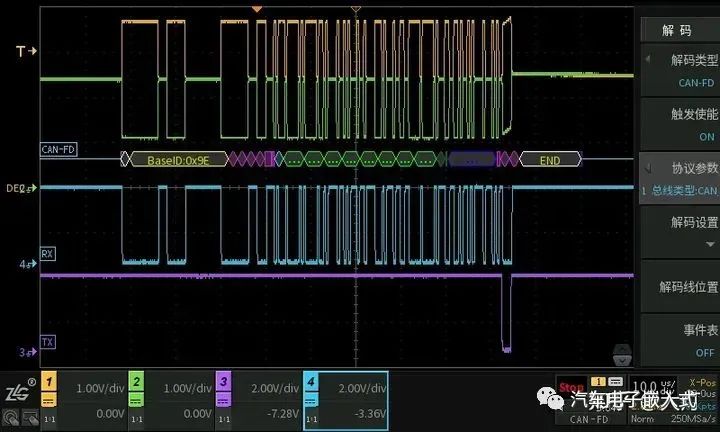Tap the screen-touch icon beside the gesture icon
Screen dimensions: 720x432
pyautogui.click(x=30, y=417)
